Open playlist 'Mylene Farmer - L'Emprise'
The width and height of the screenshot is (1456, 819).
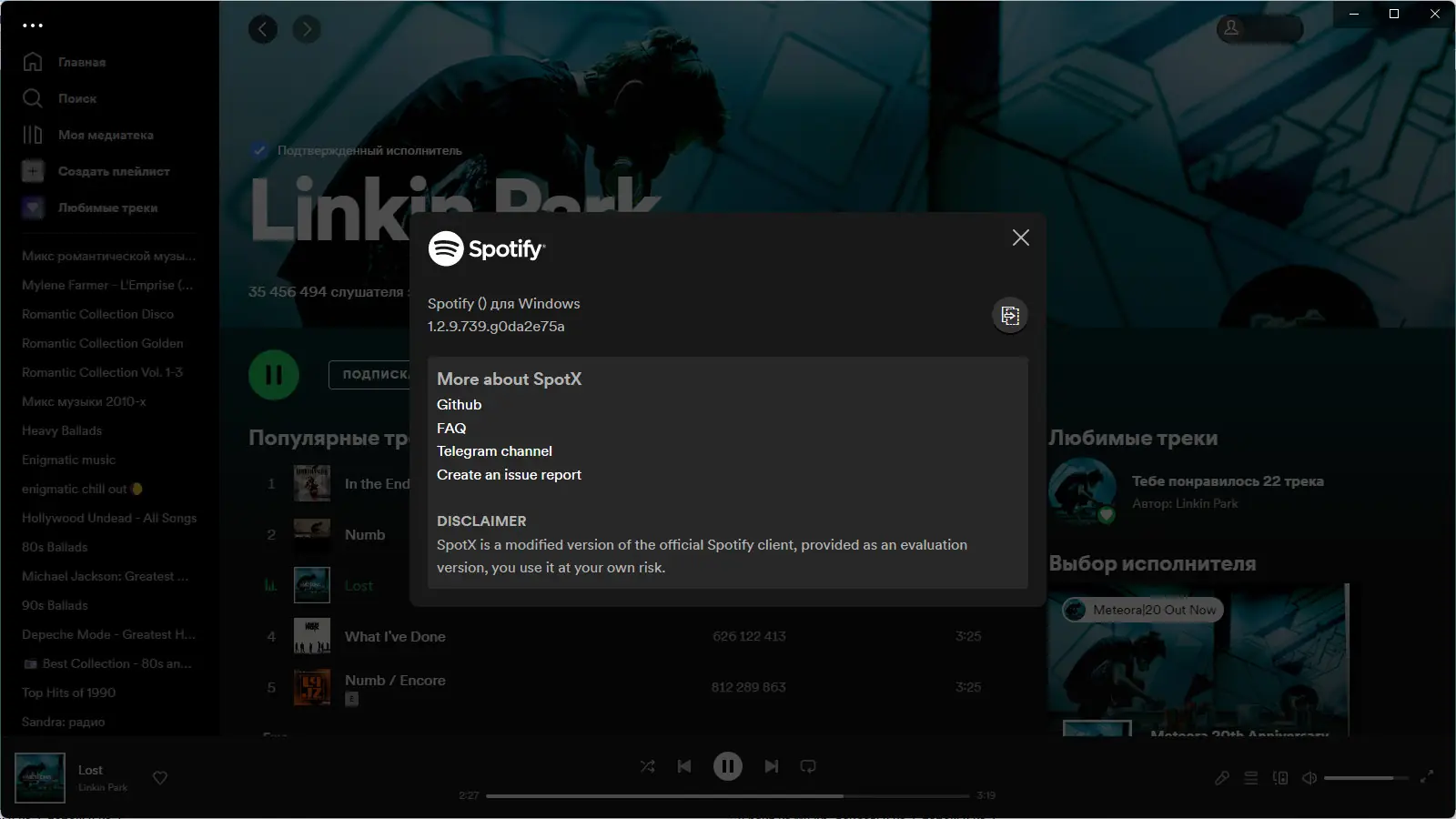point(107,286)
